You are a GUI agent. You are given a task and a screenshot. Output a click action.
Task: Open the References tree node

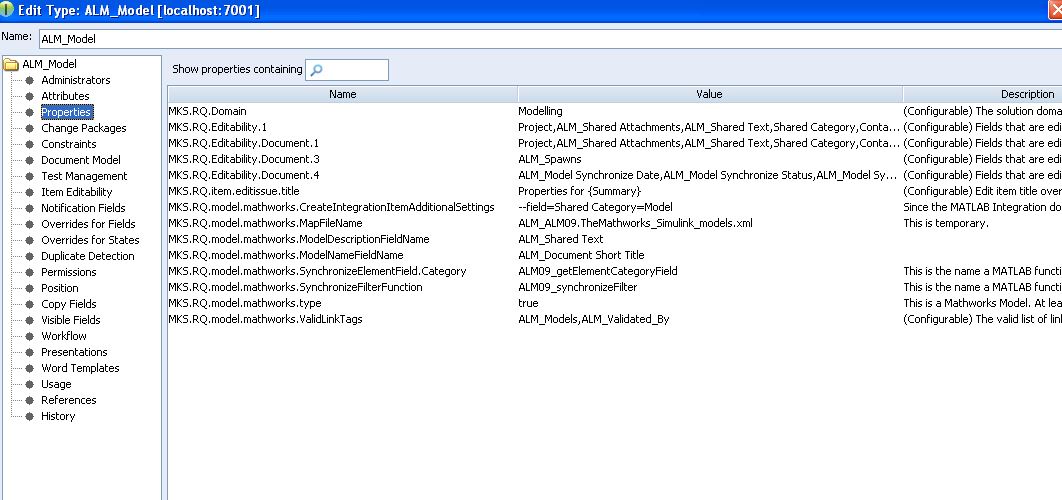click(x=68, y=400)
